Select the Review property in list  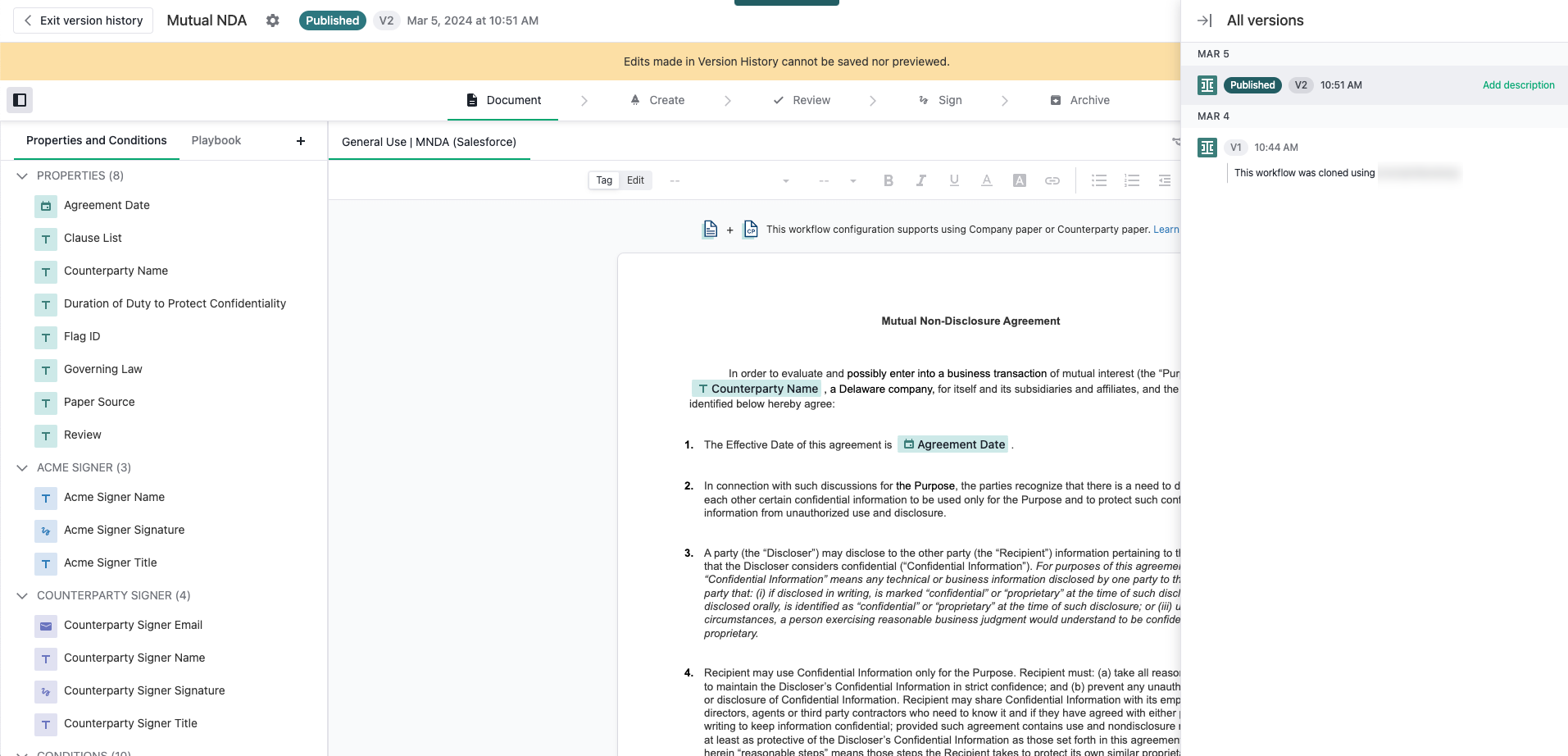(x=83, y=435)
